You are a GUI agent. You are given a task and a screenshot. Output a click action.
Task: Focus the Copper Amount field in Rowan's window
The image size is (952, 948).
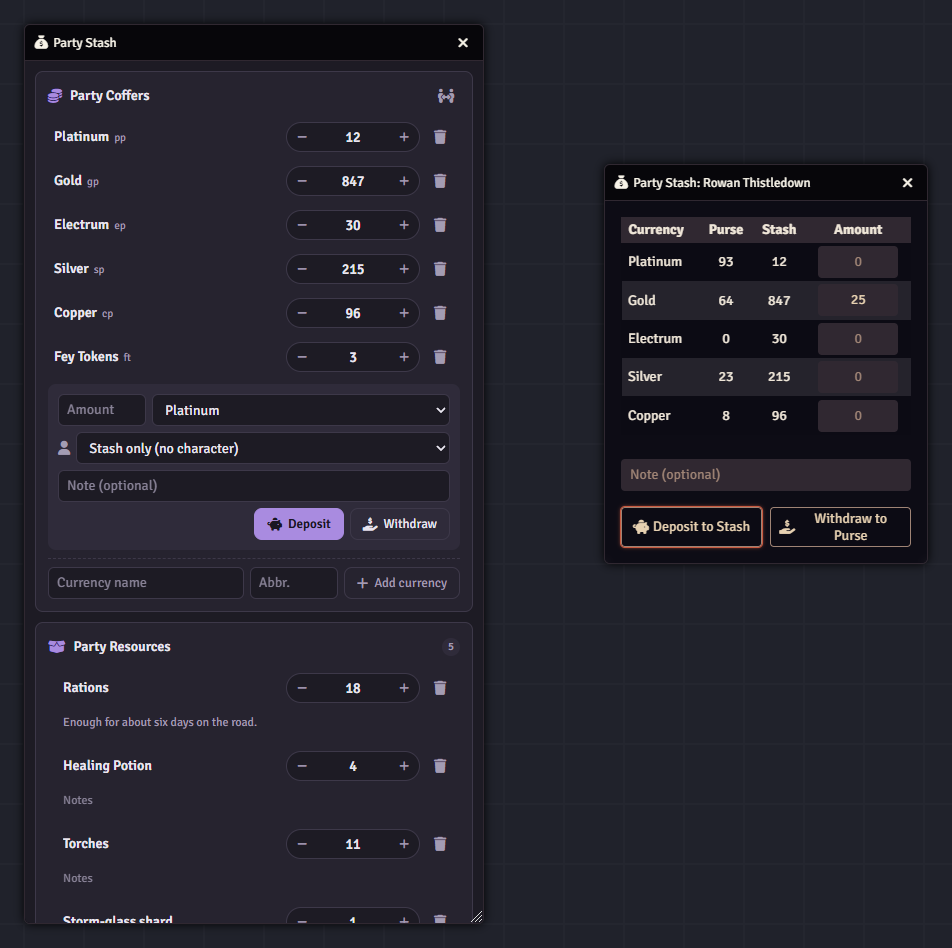858,416
